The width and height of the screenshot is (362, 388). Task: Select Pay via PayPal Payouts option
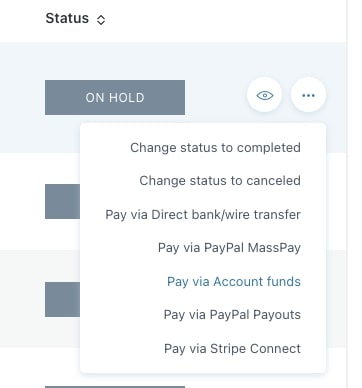pyautogui.click(x=232, y=315)
